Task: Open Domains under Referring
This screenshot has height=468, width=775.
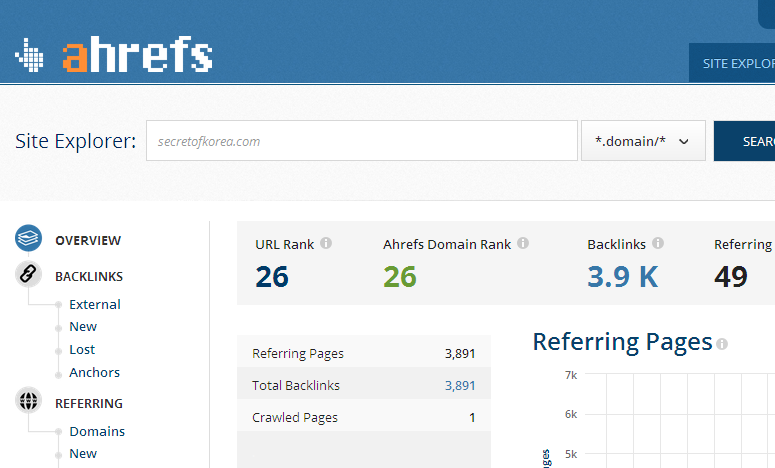Action: [97, 431]
